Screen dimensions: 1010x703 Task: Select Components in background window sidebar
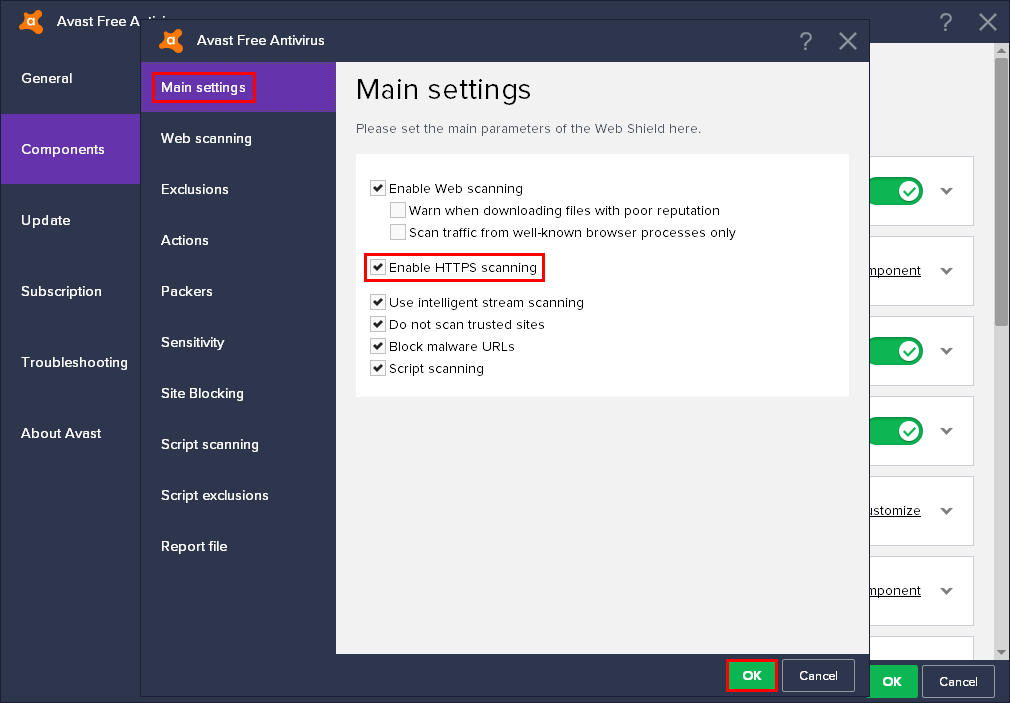pos(70,149)
